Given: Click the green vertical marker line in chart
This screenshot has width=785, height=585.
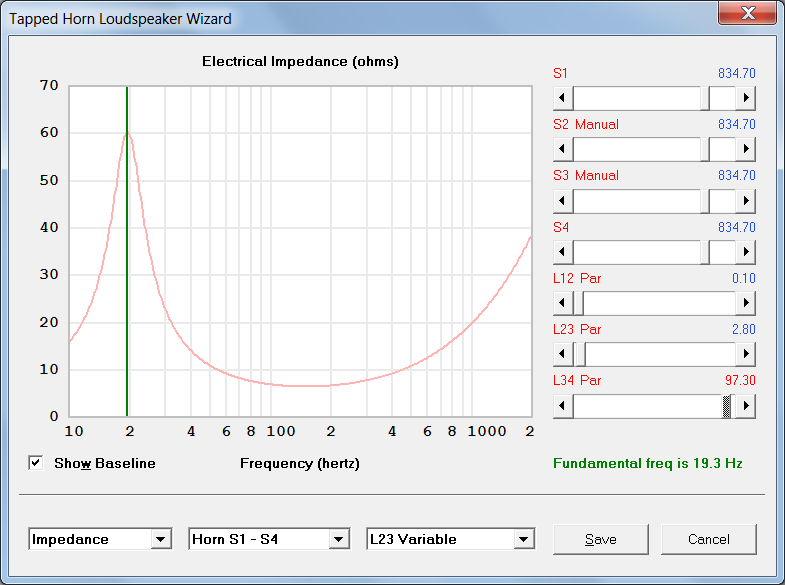Looking at the screenshot, I should click(x=127, y=251).
